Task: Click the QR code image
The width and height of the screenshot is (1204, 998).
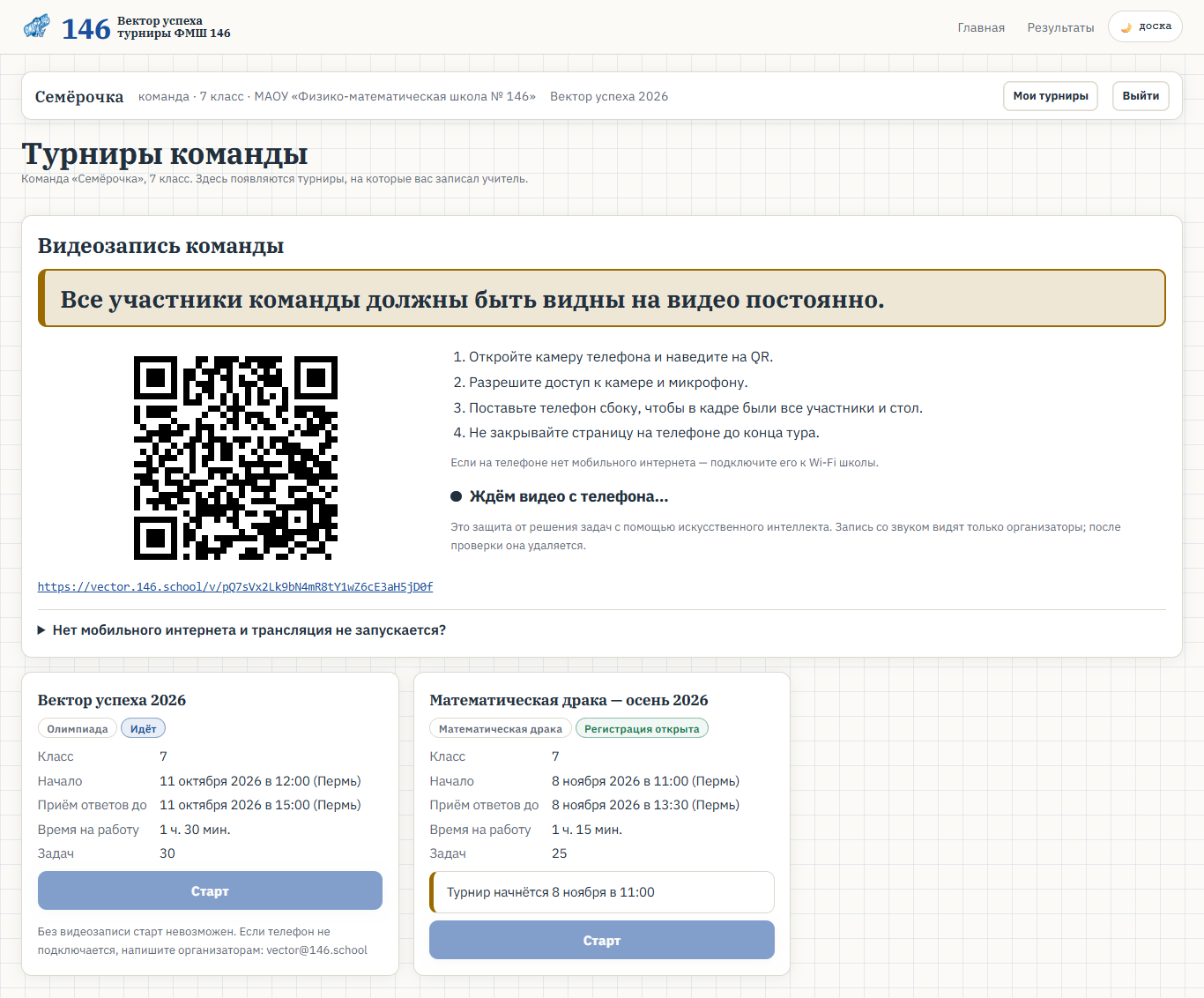Action: click(x=235, y=458)
